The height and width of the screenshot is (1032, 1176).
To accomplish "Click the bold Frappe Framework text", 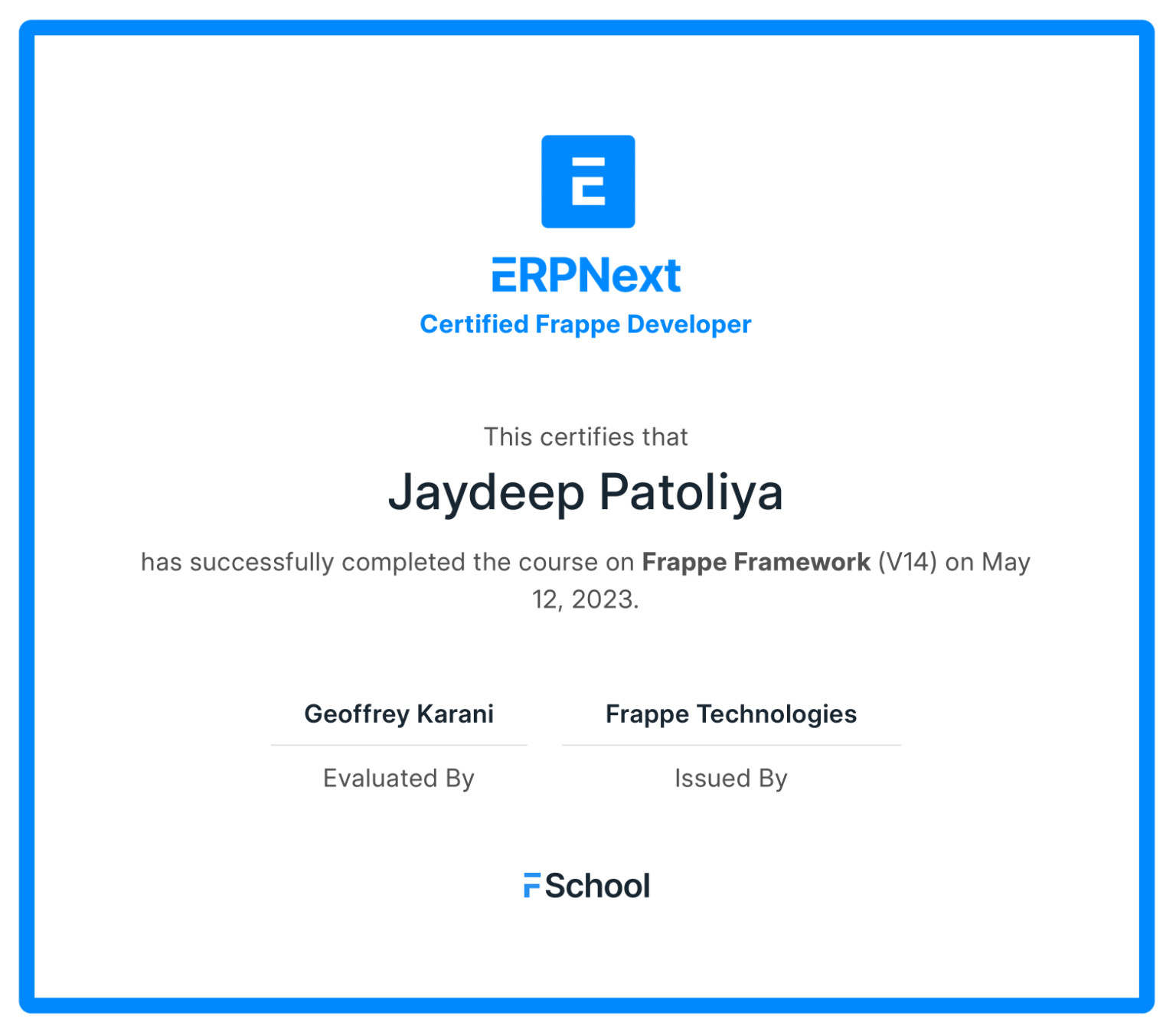I will (756, 562).
